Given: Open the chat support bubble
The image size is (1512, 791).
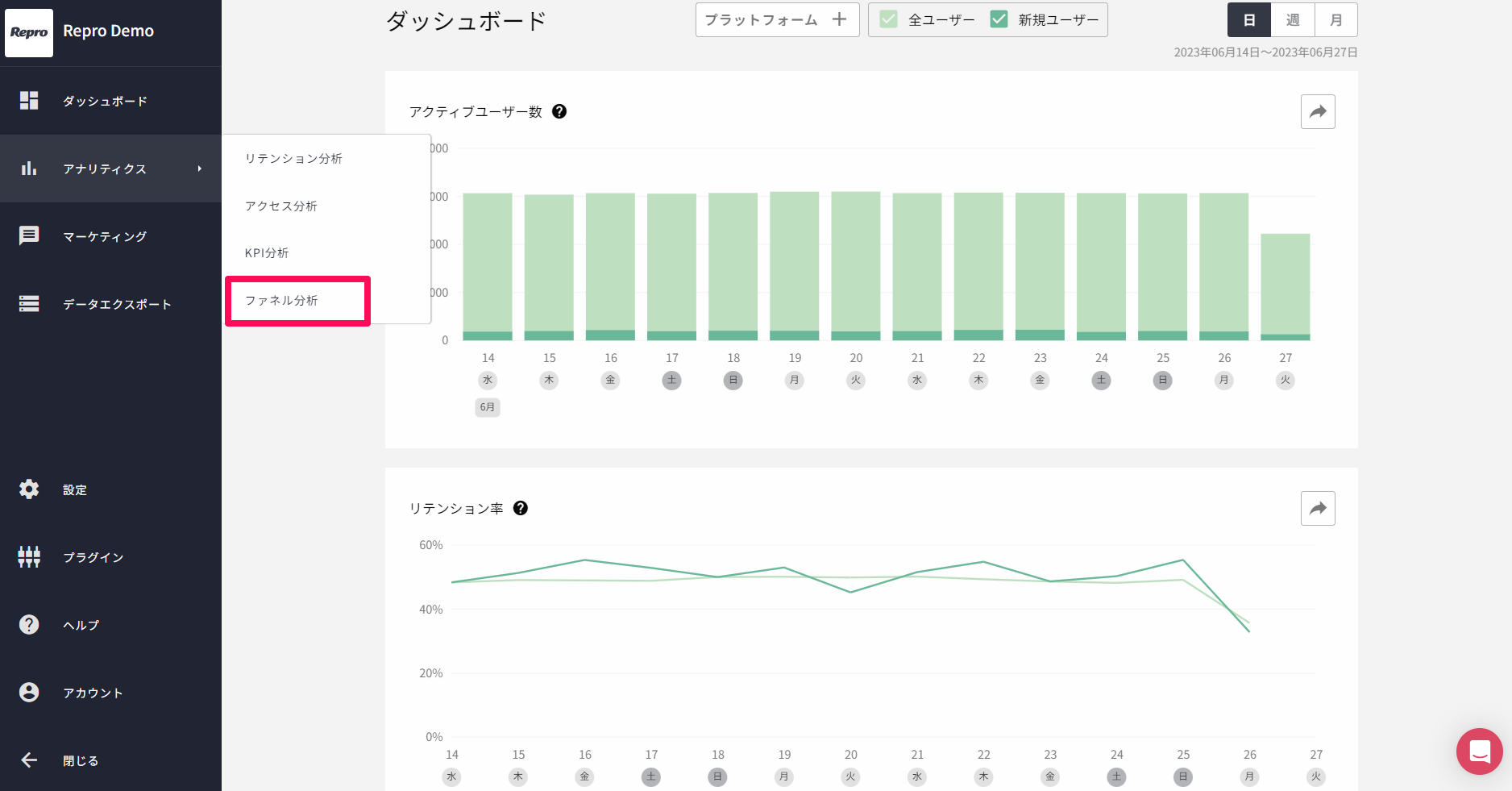Looking at the screenshot, I should [x=1480, y=751].
